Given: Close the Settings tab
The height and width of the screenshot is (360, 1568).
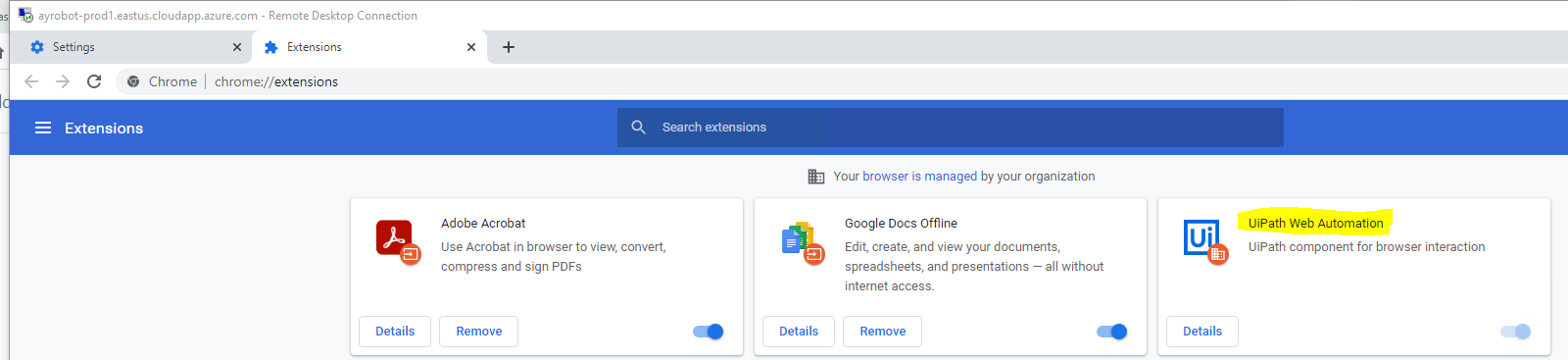Looking at the screenshot, I should point(237,47).
